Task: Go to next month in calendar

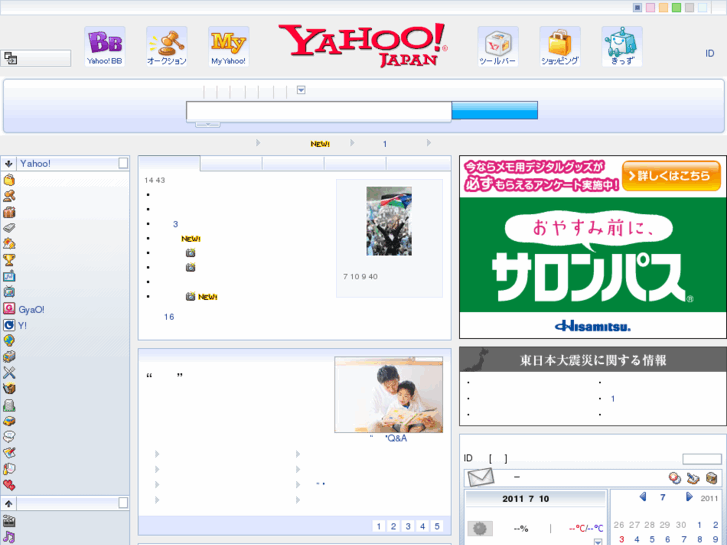Action: point(689,497)
